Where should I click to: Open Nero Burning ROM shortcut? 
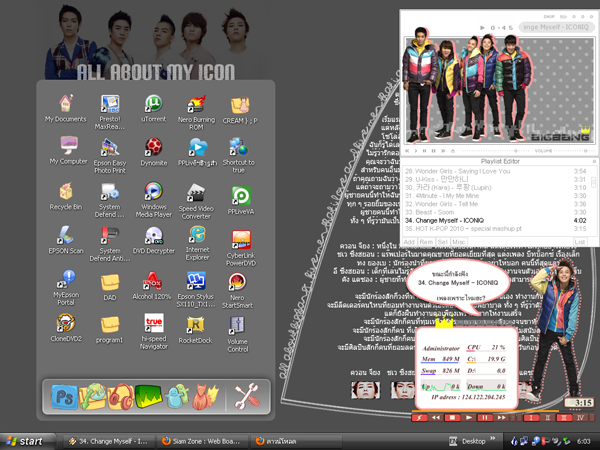[x=196, y=112]
